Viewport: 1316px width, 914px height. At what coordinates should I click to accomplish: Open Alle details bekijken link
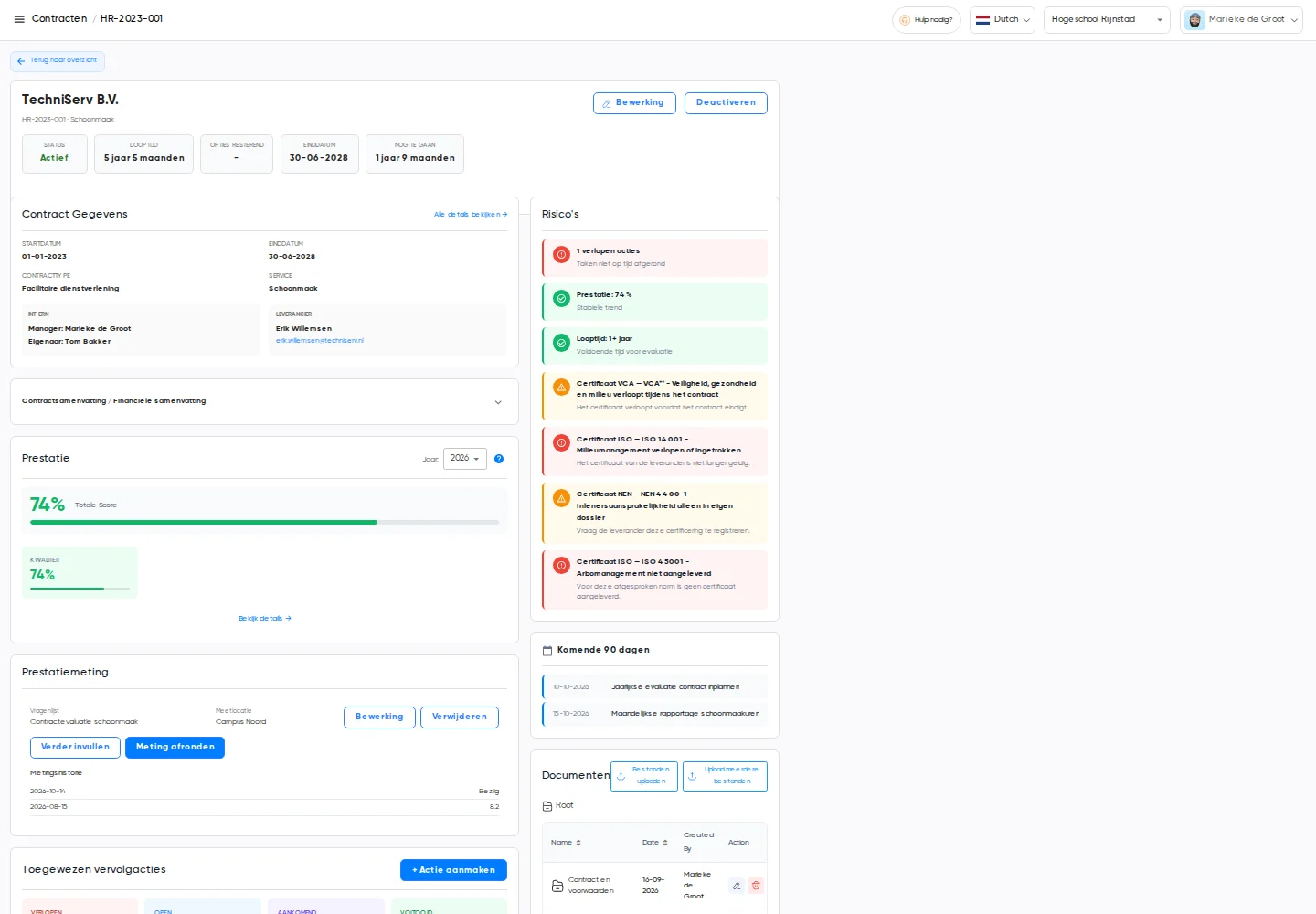click(471, 215)
